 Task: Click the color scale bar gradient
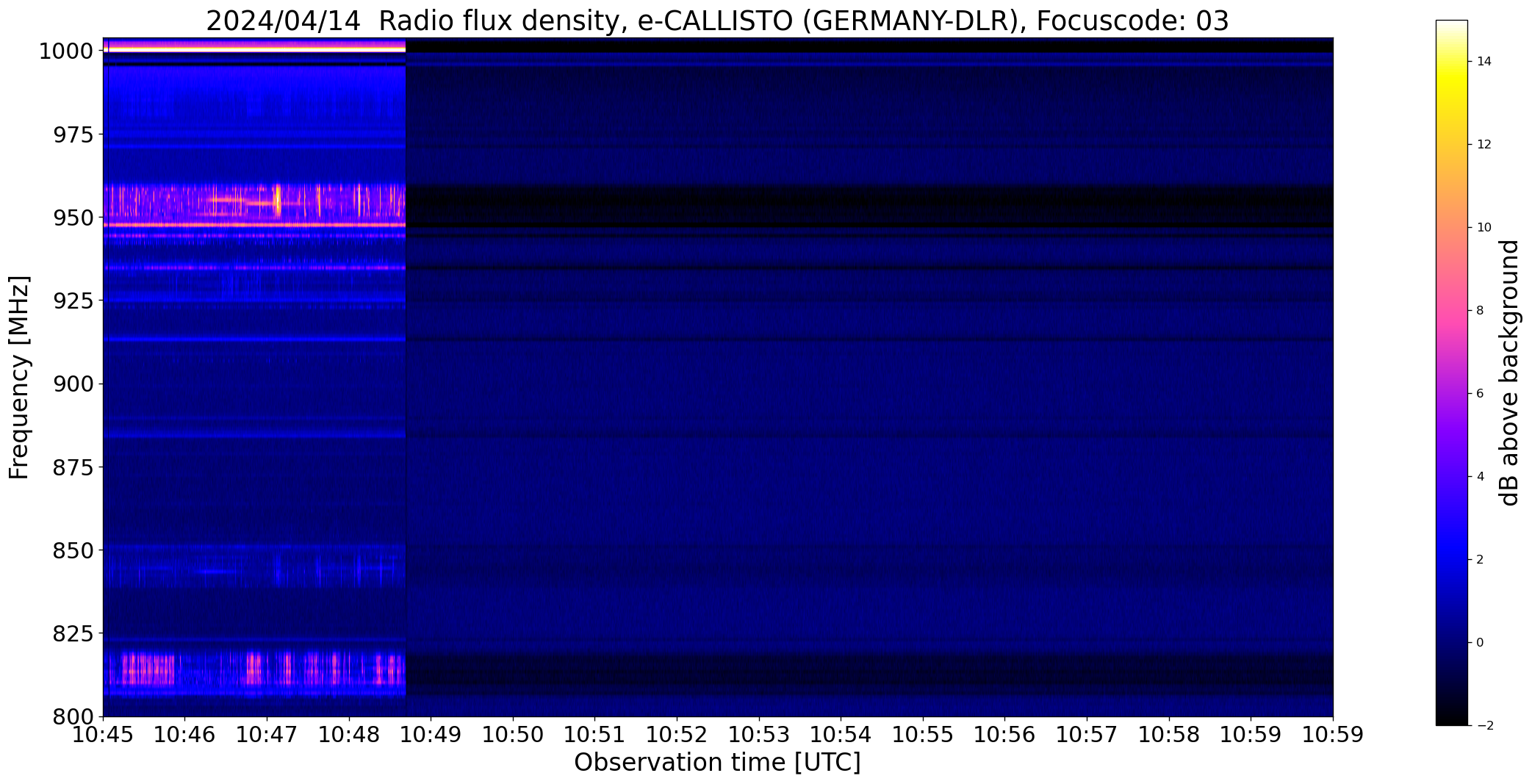tap(1451, 373)
